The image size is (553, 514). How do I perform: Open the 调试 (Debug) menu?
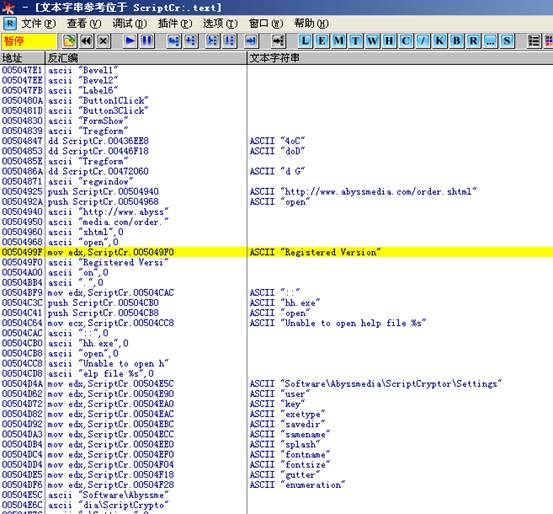[x=129, y=24]
